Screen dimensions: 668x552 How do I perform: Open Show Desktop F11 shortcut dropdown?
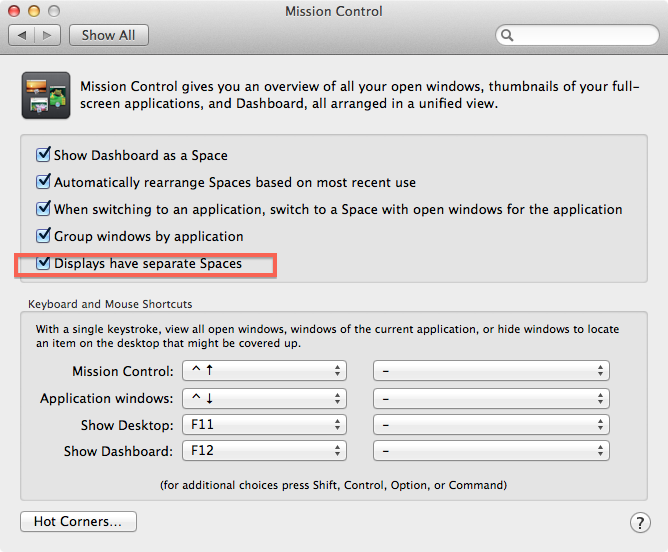pyautogui.click(x=265, y=425)
